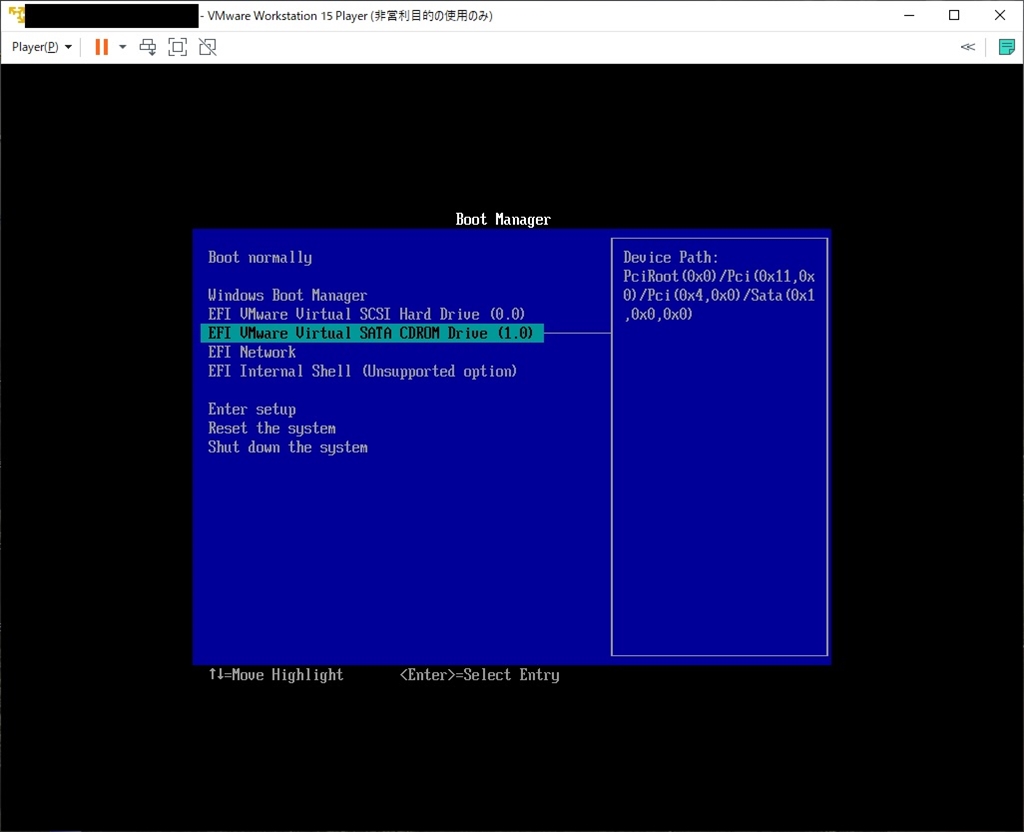Select EFI Internal Shell option
The width and height of the screenshot is (1024, 832).
(362, 371)
